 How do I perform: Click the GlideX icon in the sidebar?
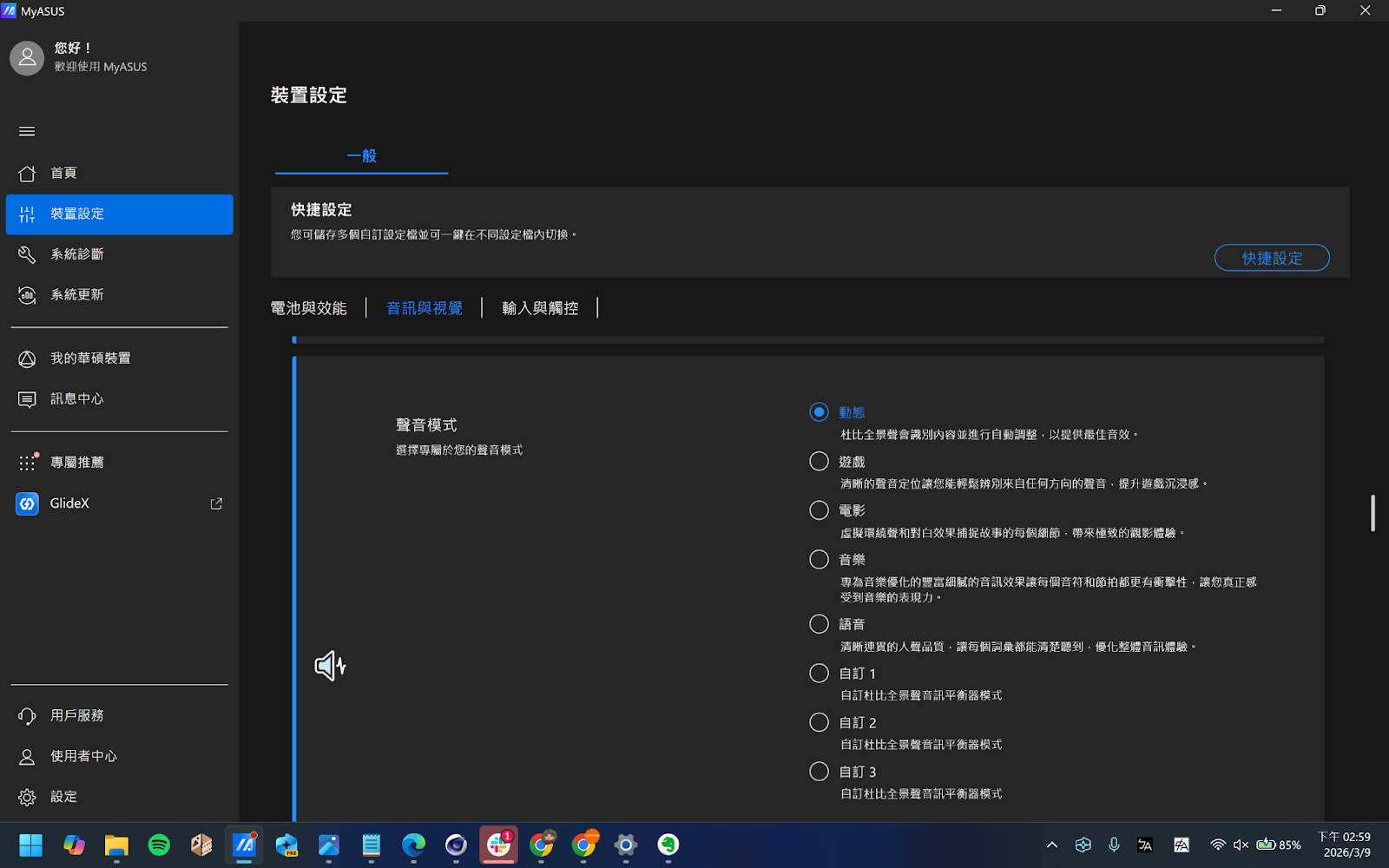click(x=26, y=503)
